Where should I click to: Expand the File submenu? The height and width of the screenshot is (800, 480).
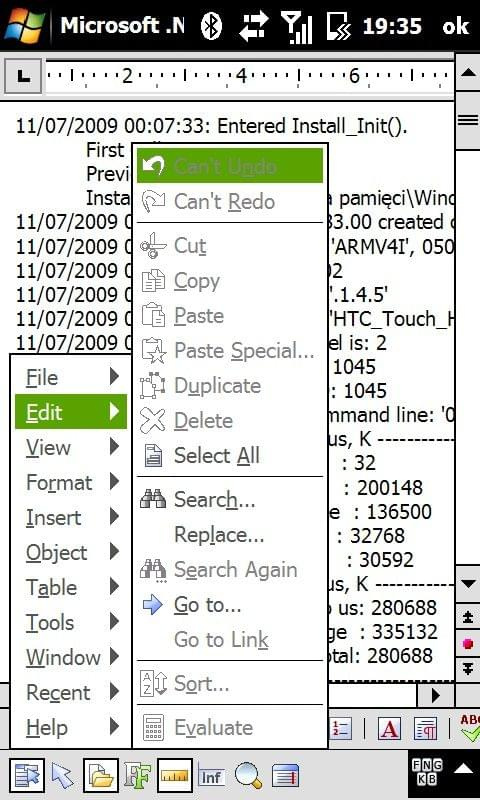(71, 377)
